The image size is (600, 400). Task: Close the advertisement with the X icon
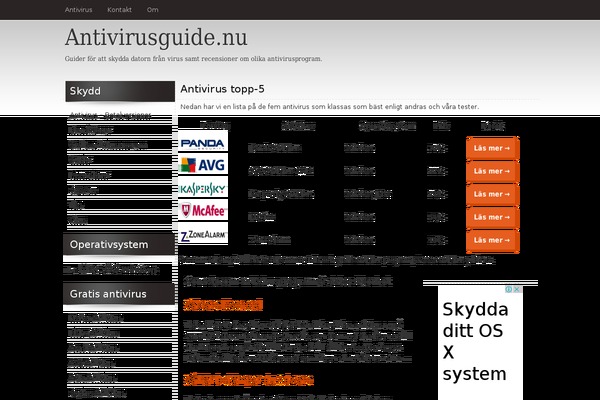[x=516, y=289]
